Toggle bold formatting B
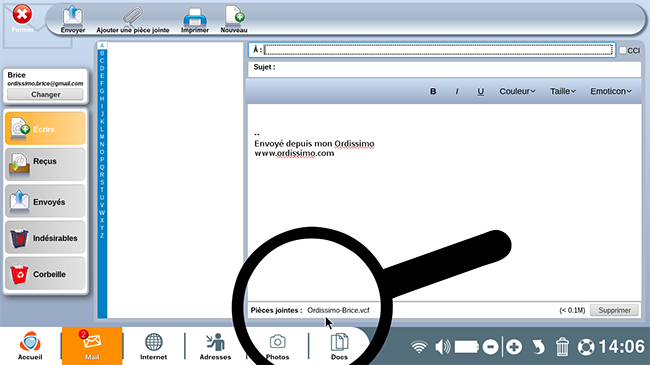The image size is (650, 365). [433, 91]
